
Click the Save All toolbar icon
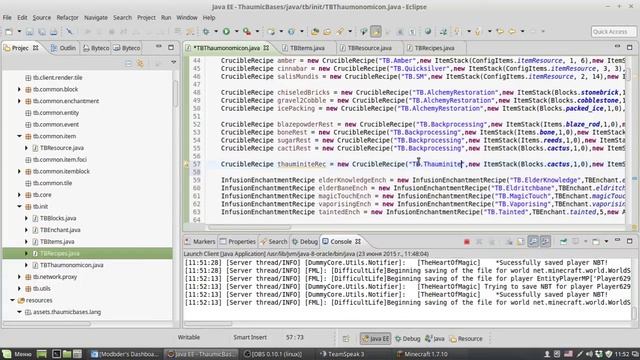(x=42, y=31)
